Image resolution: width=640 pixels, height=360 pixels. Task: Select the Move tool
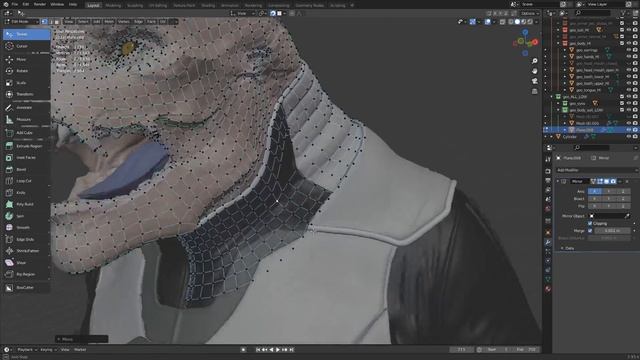(26, 59)
